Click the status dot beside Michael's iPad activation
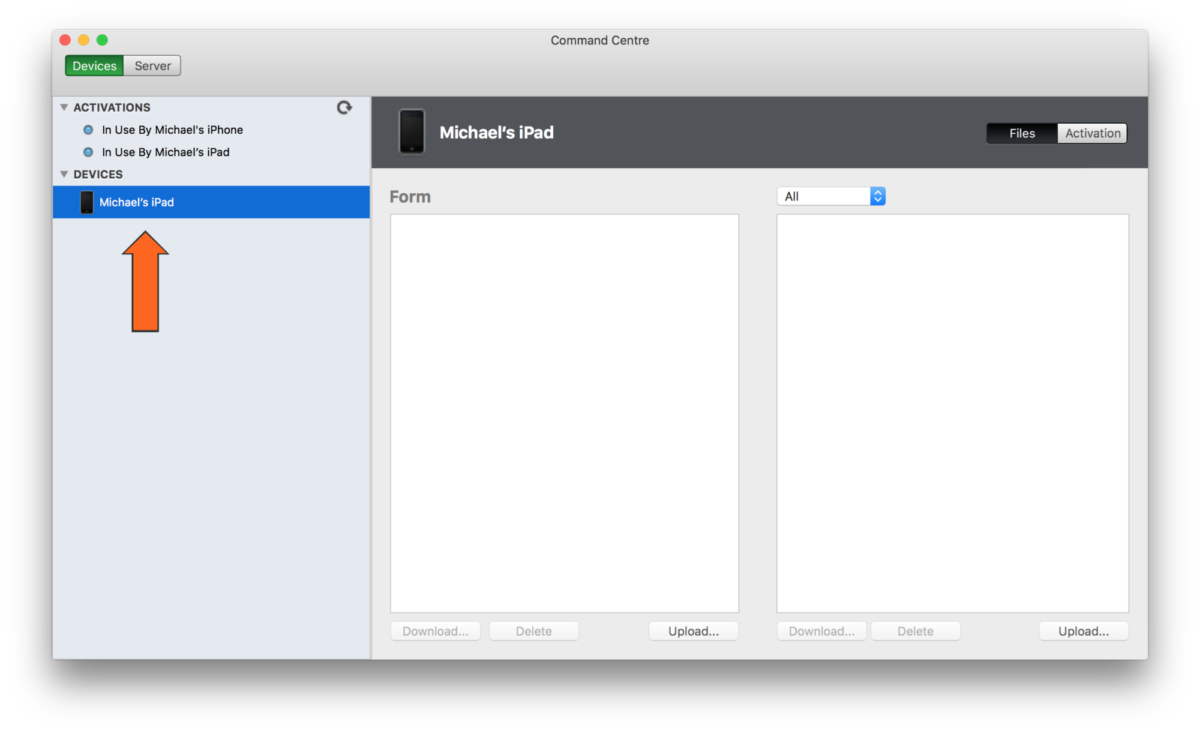Viewport: 1200px width, 734px height. click(88, 152)
